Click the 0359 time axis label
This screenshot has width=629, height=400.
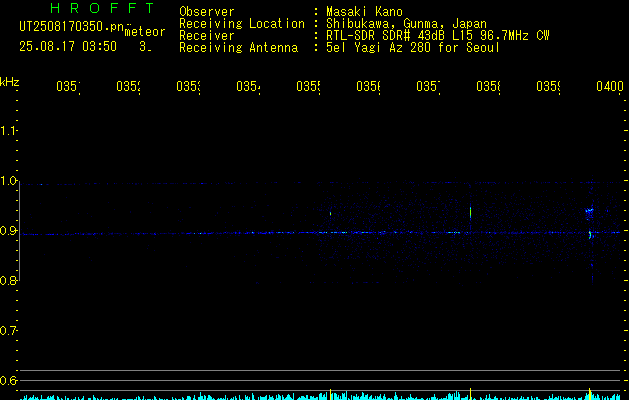pyautogui.click(x=548, y=86)
